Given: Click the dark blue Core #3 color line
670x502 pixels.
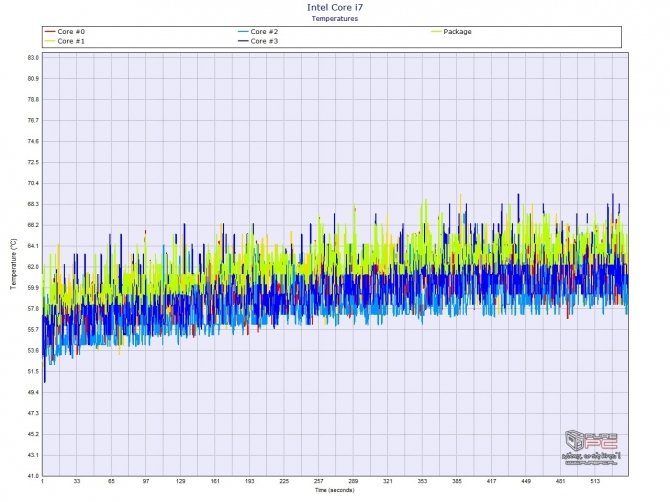Looking at the screenshot, I should pyautogui.click(x=244, y=41).
